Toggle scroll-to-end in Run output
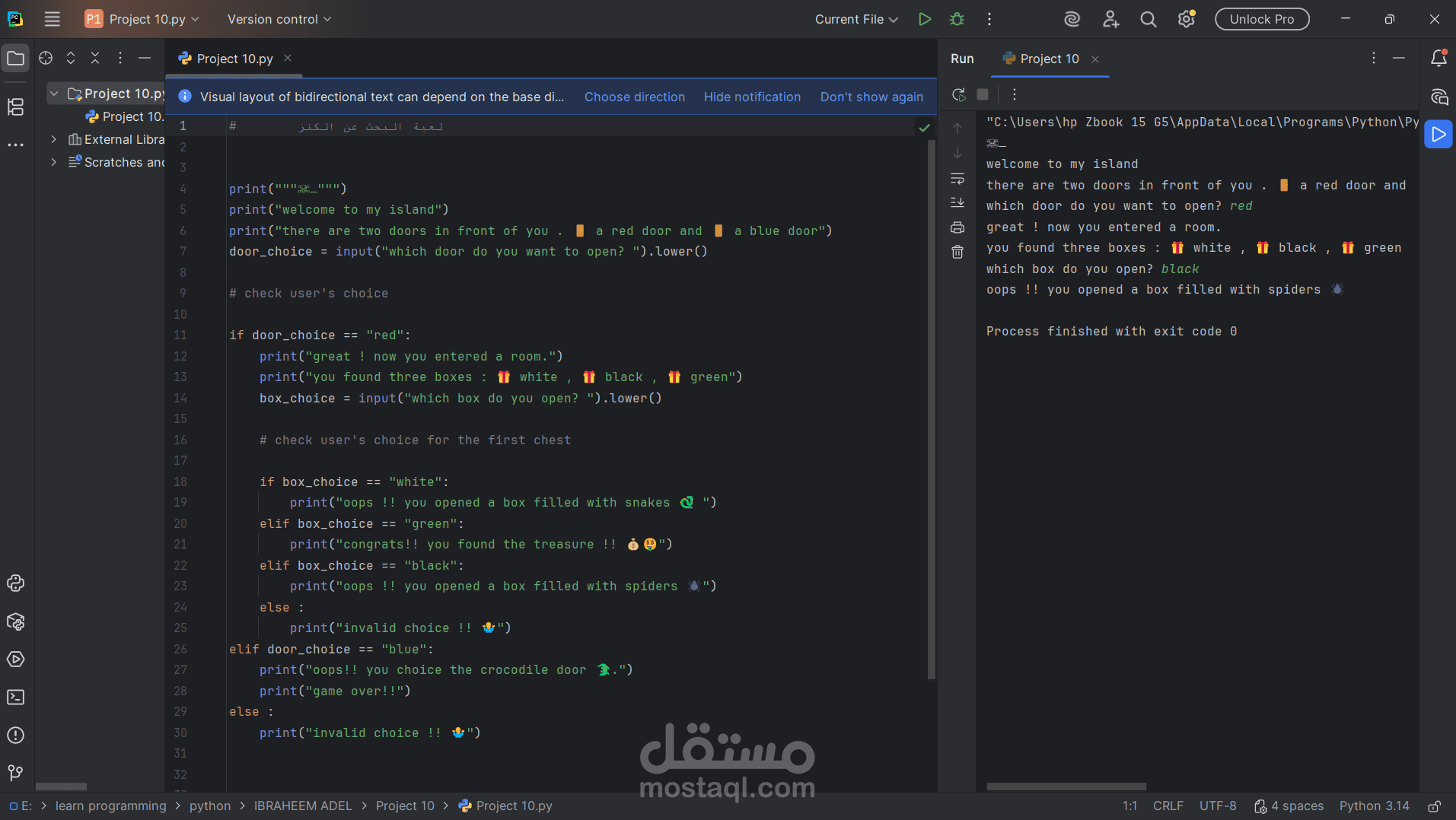Image resolution: width=1456 pixels, height=820 pixels. 957,202
